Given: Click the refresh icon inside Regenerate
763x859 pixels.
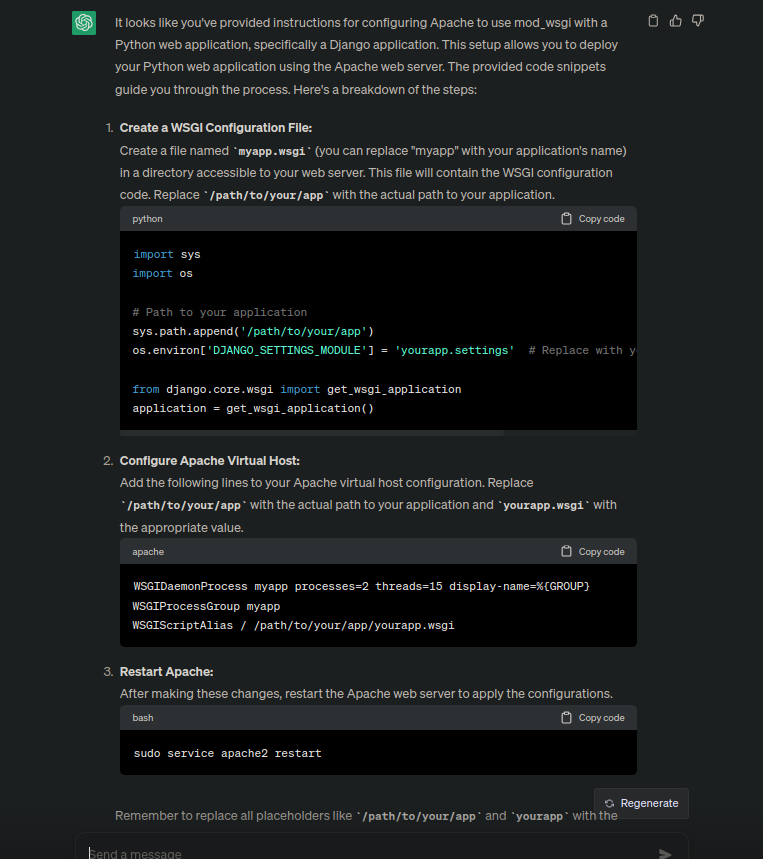Looking at the screenshot, I should click(x=610, y=803).
